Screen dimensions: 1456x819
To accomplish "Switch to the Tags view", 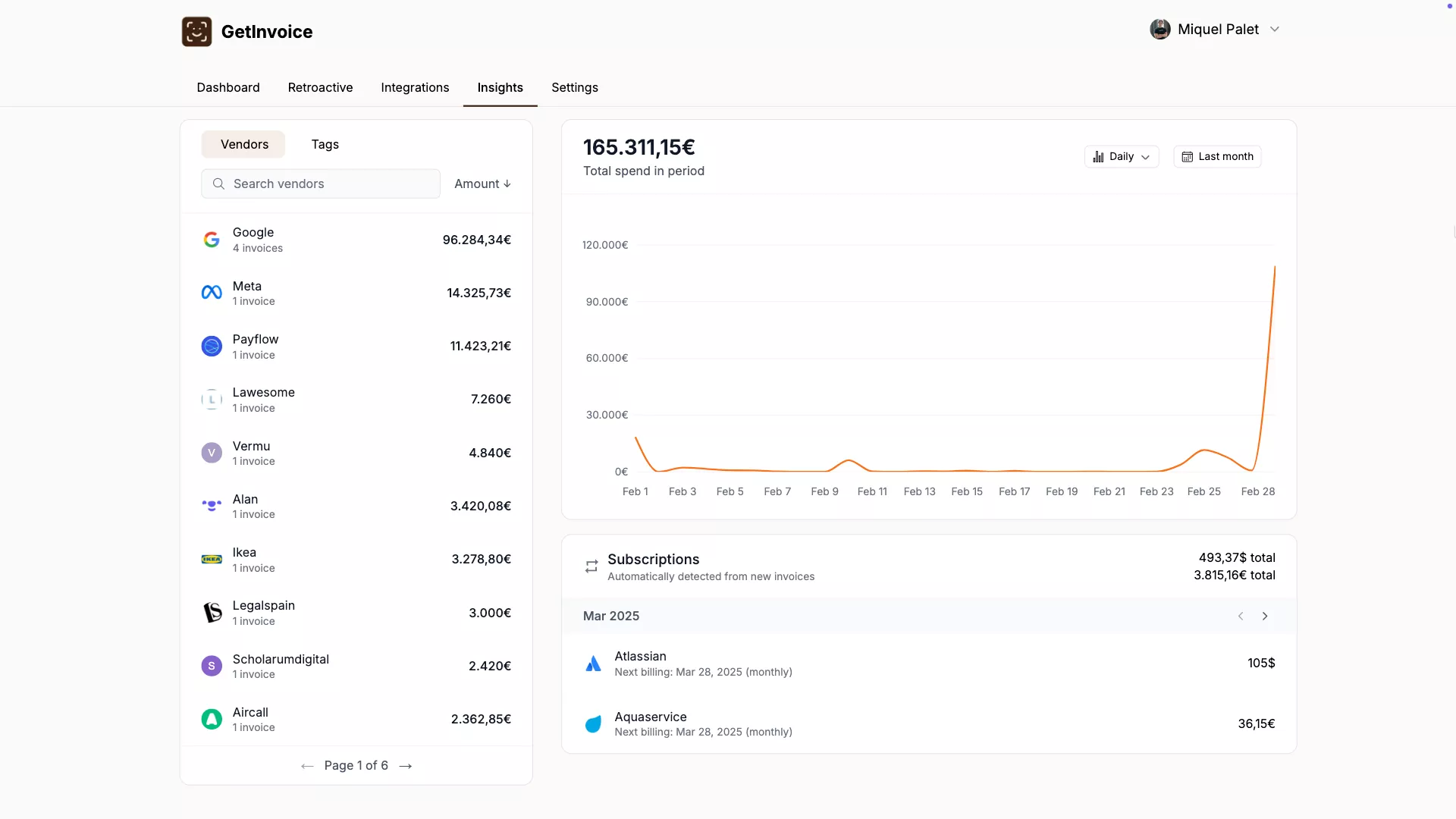I will click(x=325, y=144).
